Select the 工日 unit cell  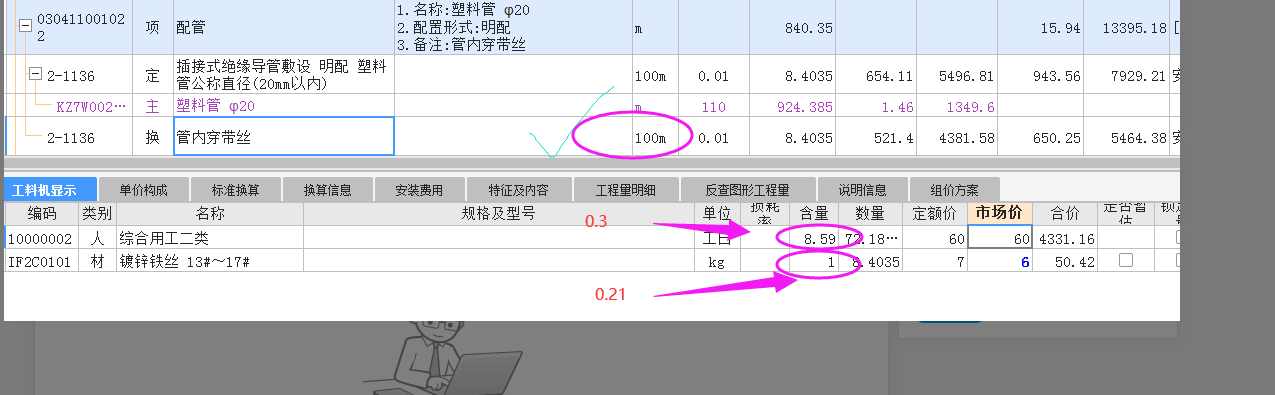pos(717,238)
